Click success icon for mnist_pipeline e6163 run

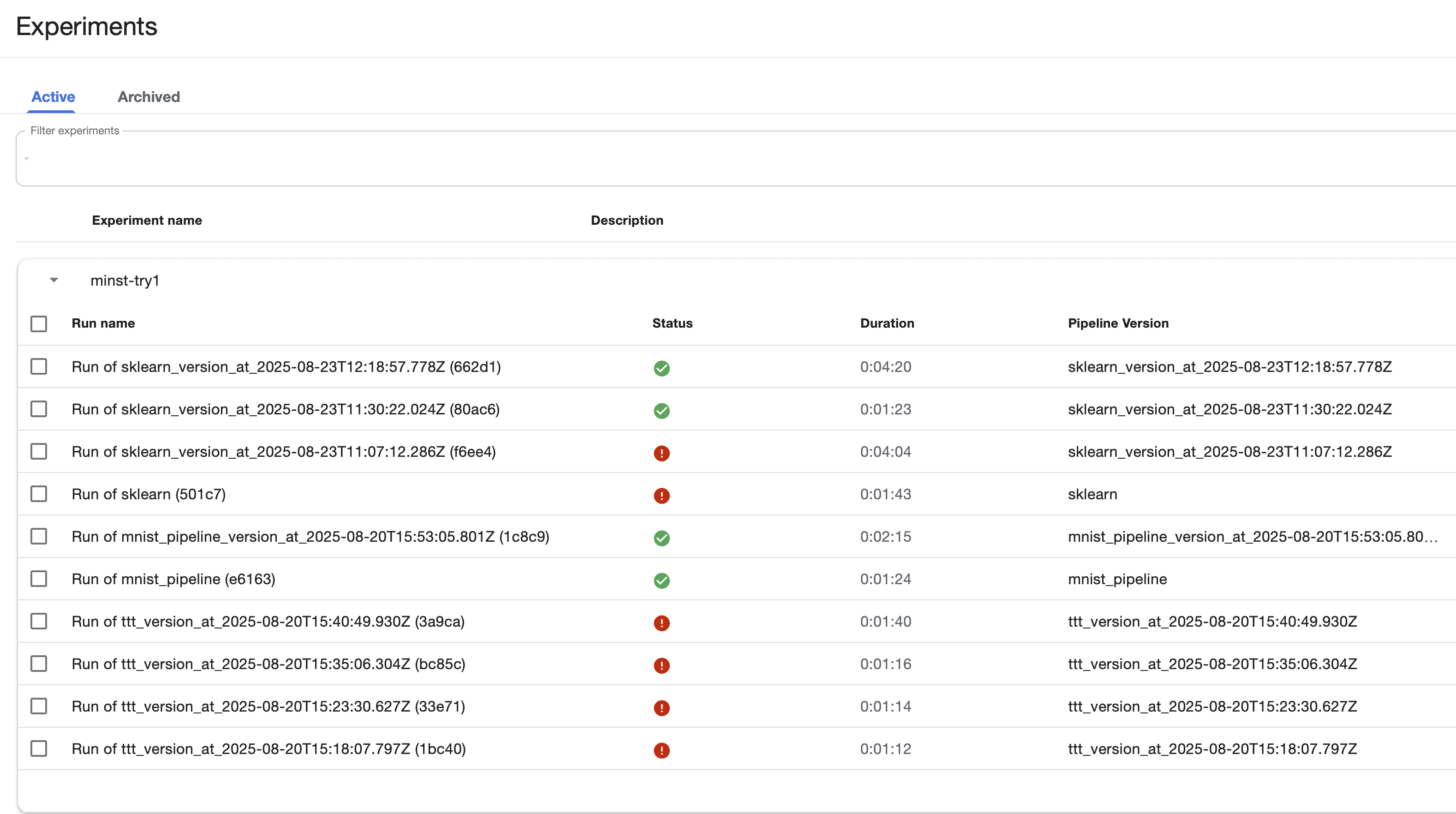(x=661, y=580)
